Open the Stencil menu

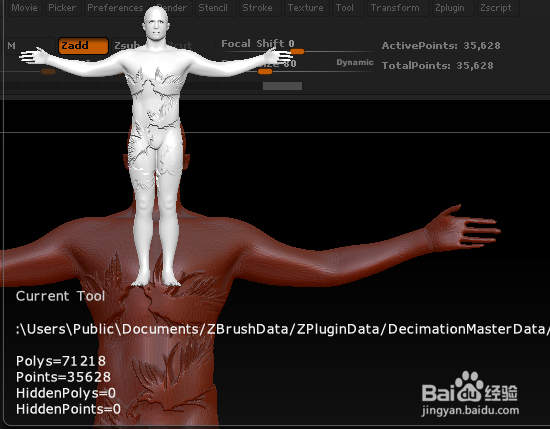(x=213, y=8)
